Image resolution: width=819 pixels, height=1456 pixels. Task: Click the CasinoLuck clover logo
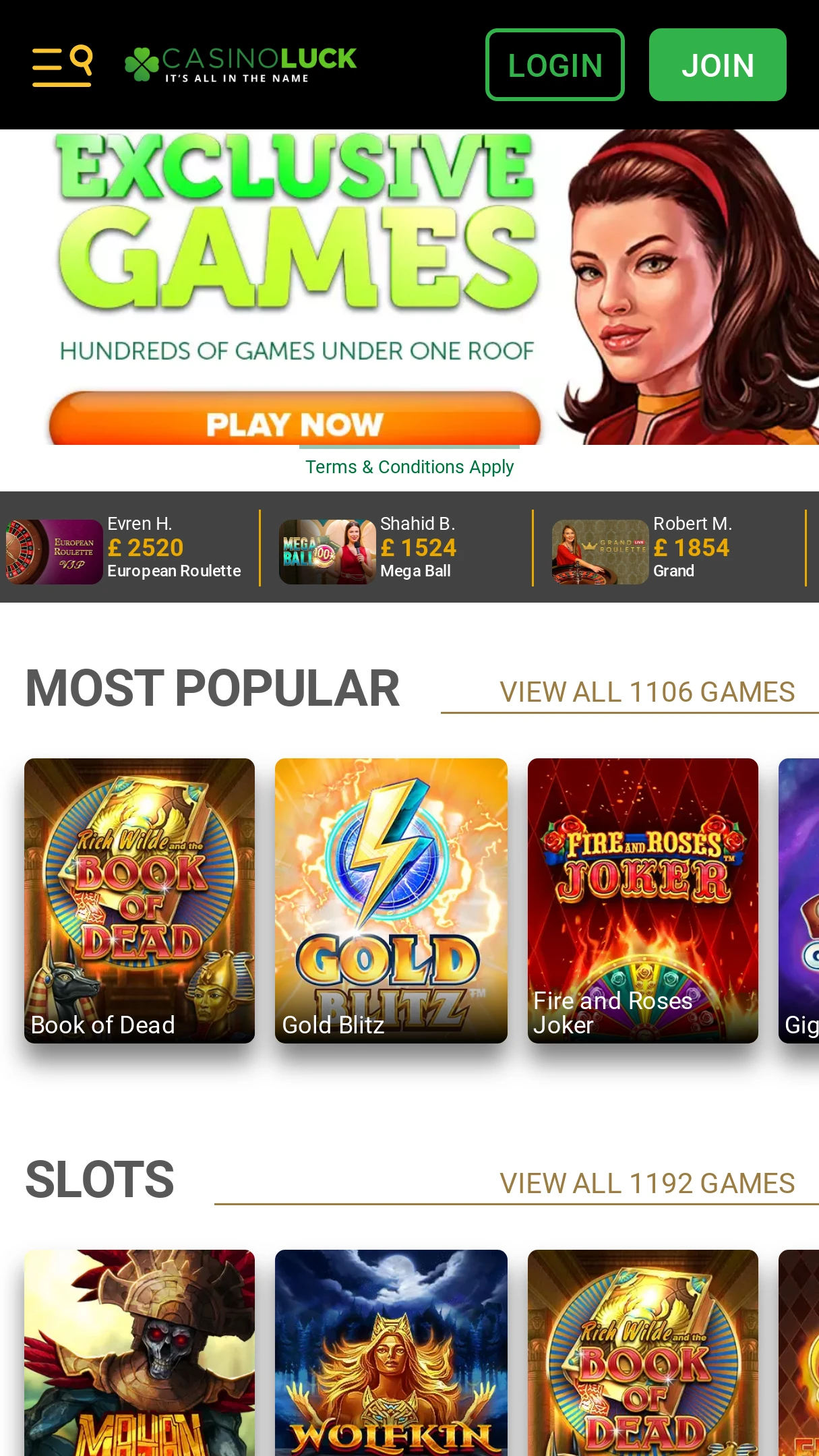pyautogui.click(x=241, y=65)
